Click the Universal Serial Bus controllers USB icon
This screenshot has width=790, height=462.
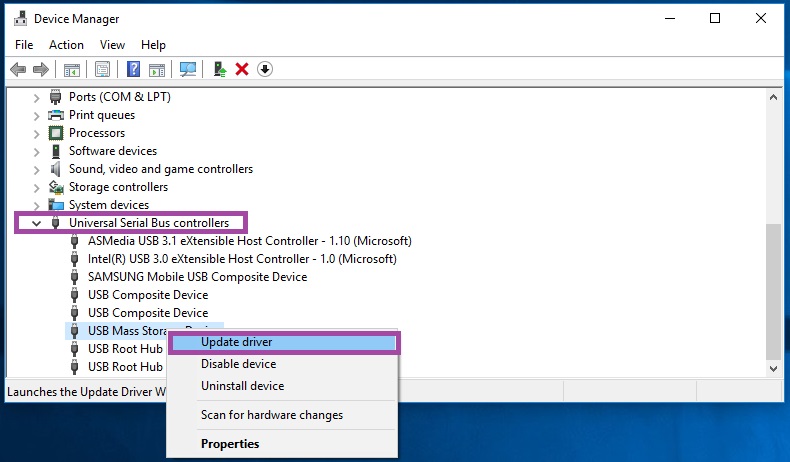coord(55,223)
